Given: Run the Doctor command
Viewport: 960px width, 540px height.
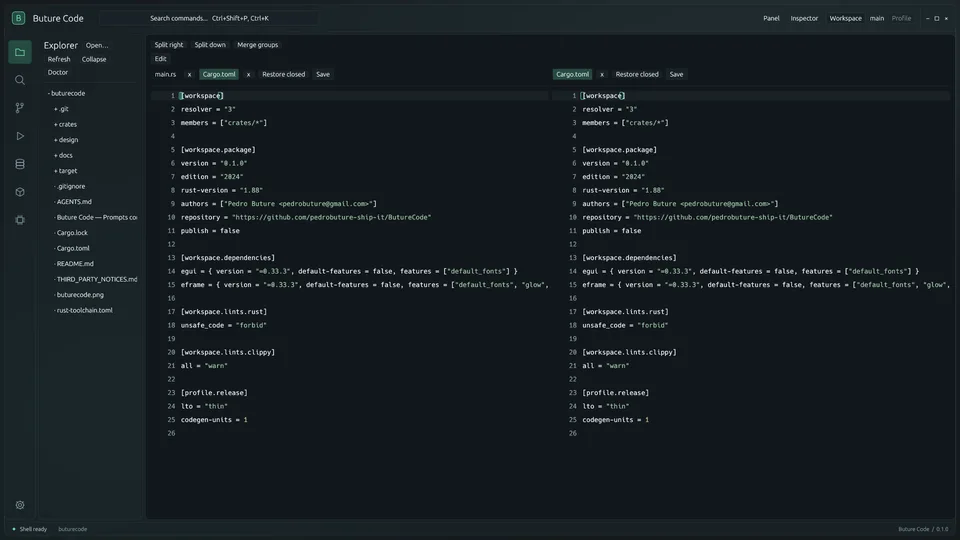Looking at the screenshot, I should [x=58, y=72].
